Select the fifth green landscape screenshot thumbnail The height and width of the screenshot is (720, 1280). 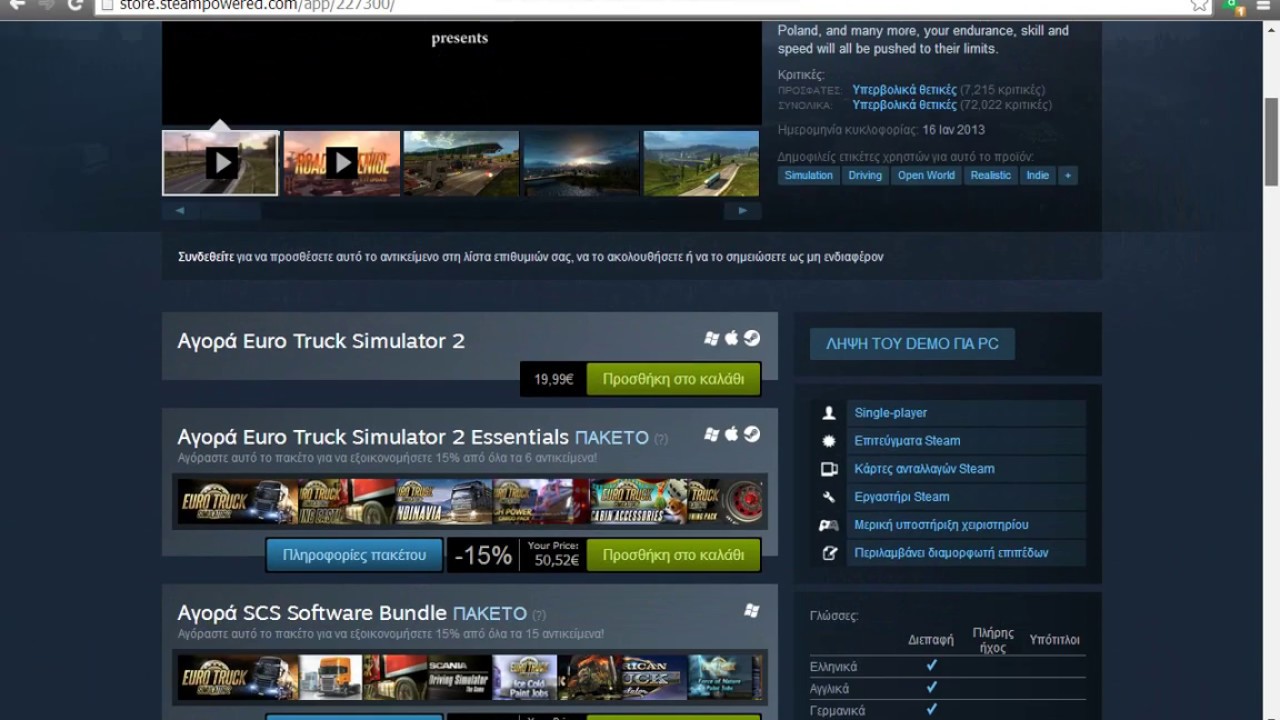point(701,163)
